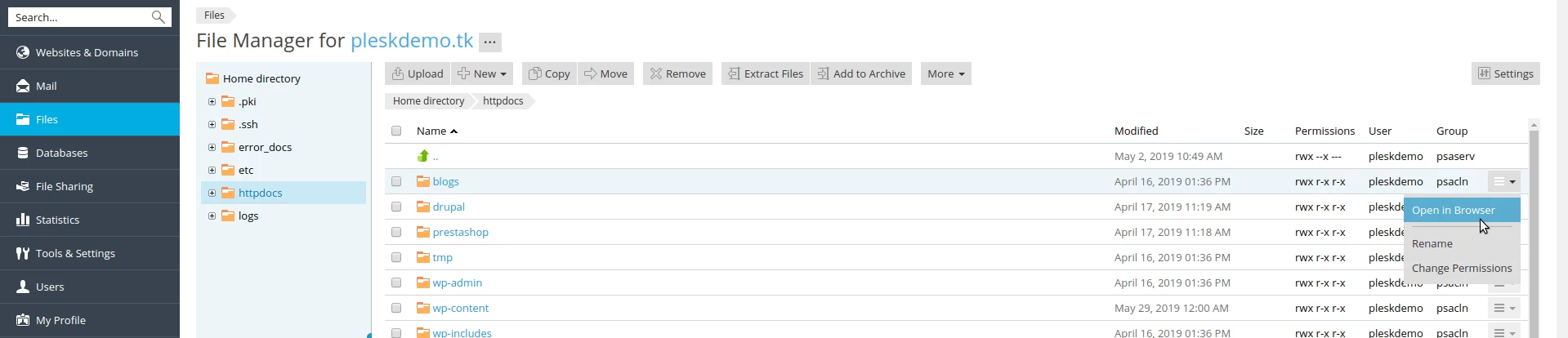Select httpdocs folder in the tree
Image resolution: width=1568 pixels, height=338 pixels.
click(x=260, y=193)
